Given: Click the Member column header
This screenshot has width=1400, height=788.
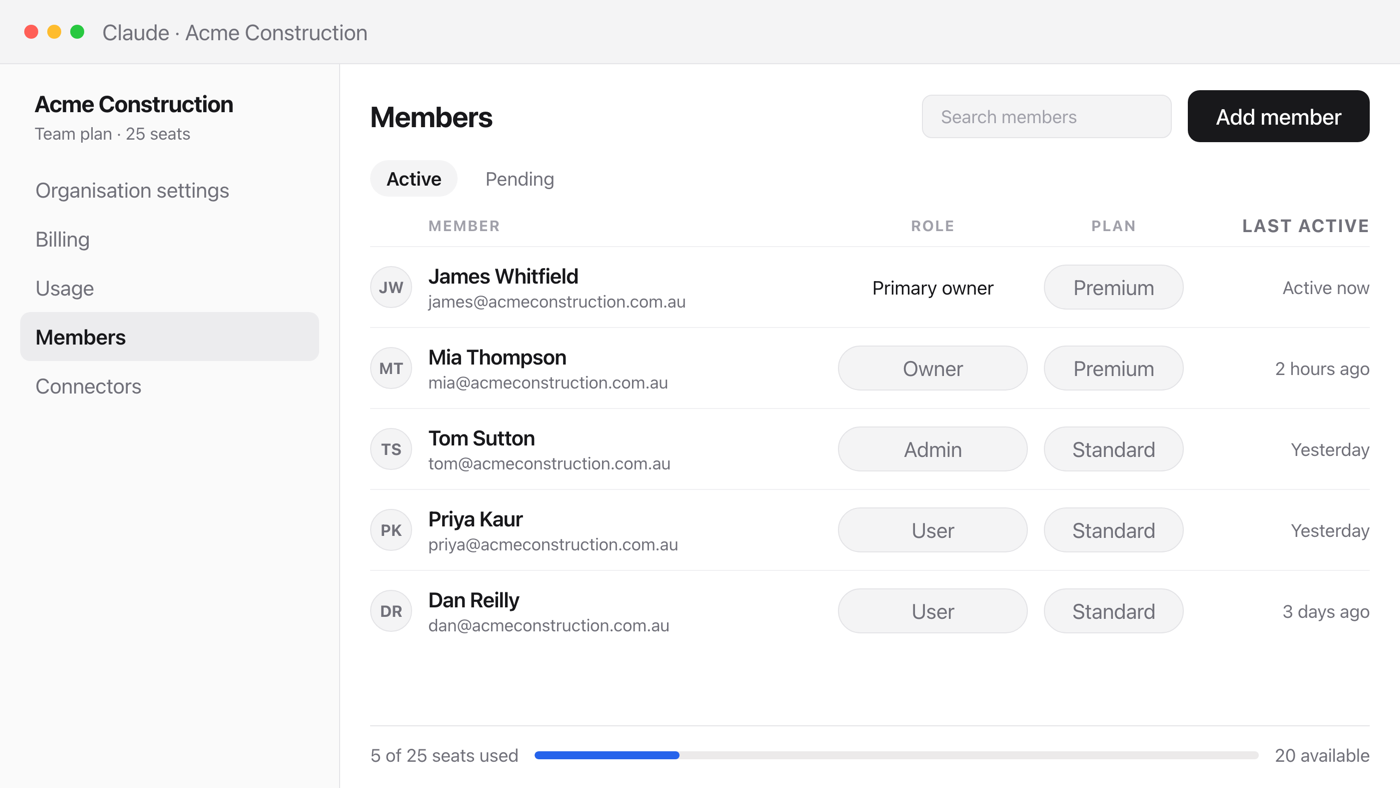Looking at the screenshot, I should [x=464, y=226].
